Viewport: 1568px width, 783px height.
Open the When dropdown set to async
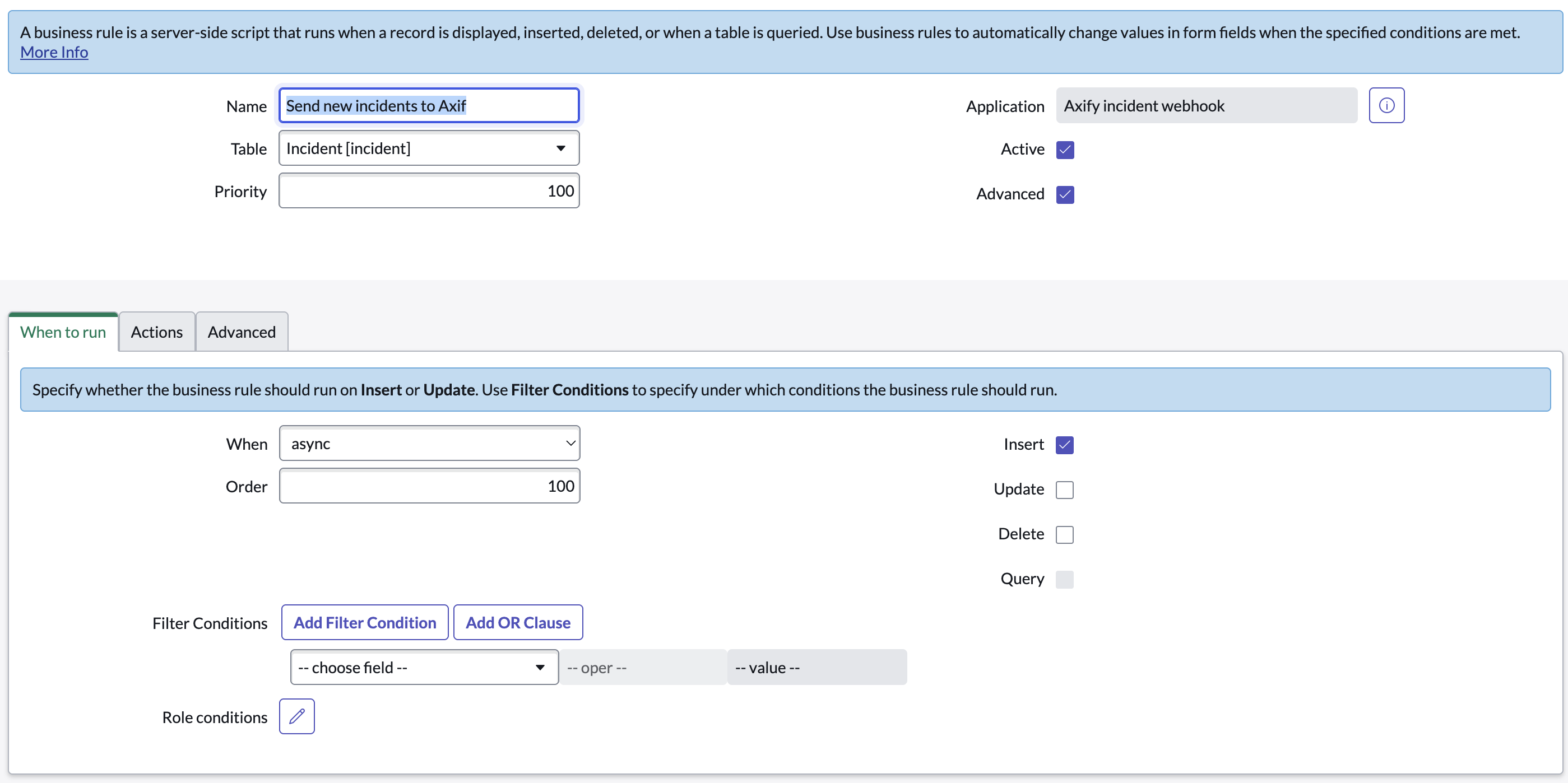point(429,443)
